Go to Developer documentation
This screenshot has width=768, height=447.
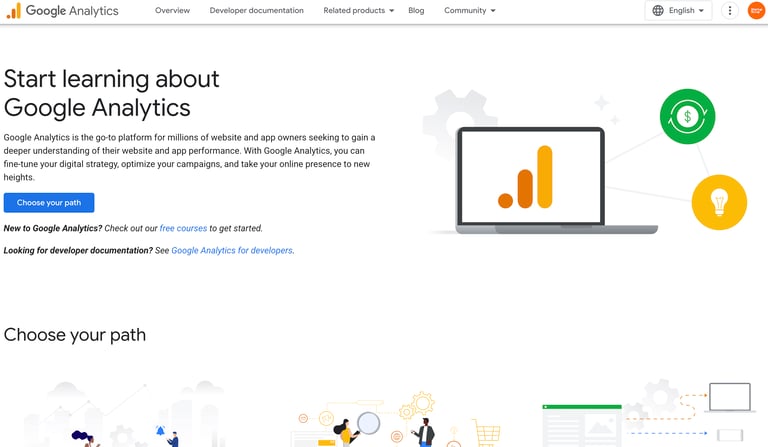point(257,10)
